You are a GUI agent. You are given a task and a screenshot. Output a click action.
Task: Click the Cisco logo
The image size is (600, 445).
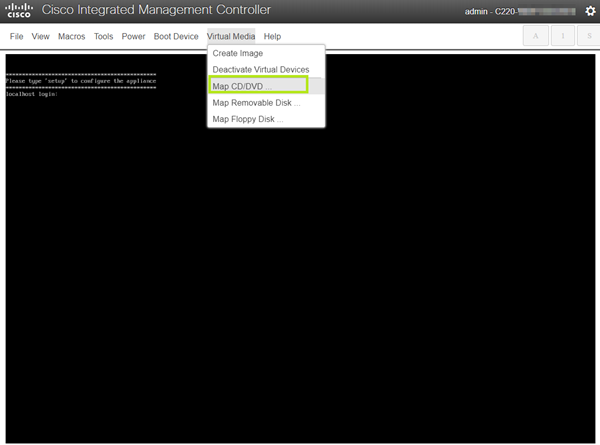19,11
